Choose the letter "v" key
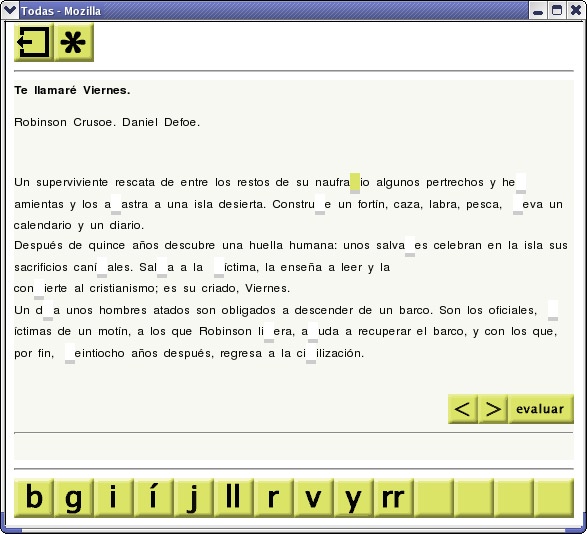This screenshot has width=587, height=534. [314, 498]
